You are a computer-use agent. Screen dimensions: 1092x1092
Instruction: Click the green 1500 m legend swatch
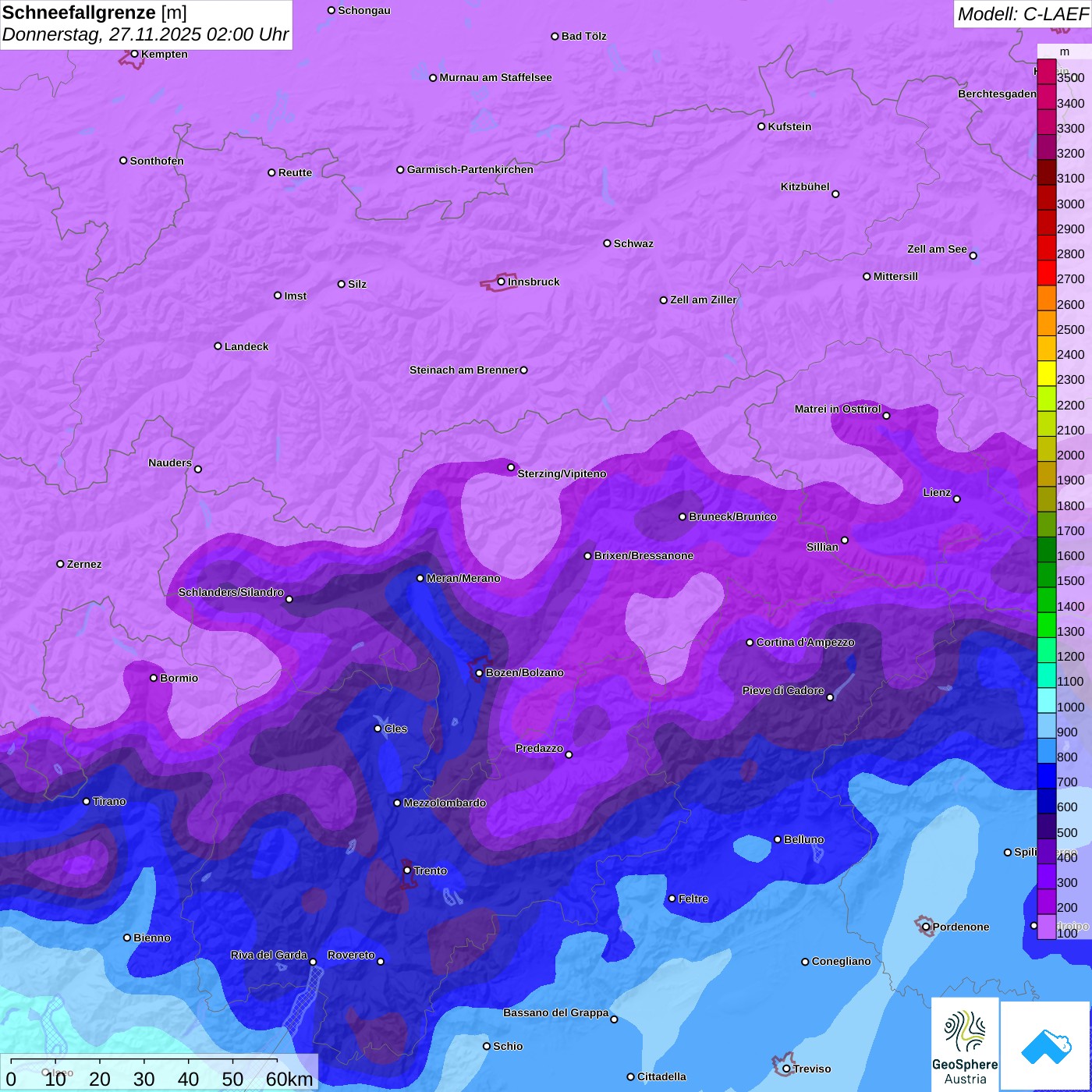coord(1047,575)
